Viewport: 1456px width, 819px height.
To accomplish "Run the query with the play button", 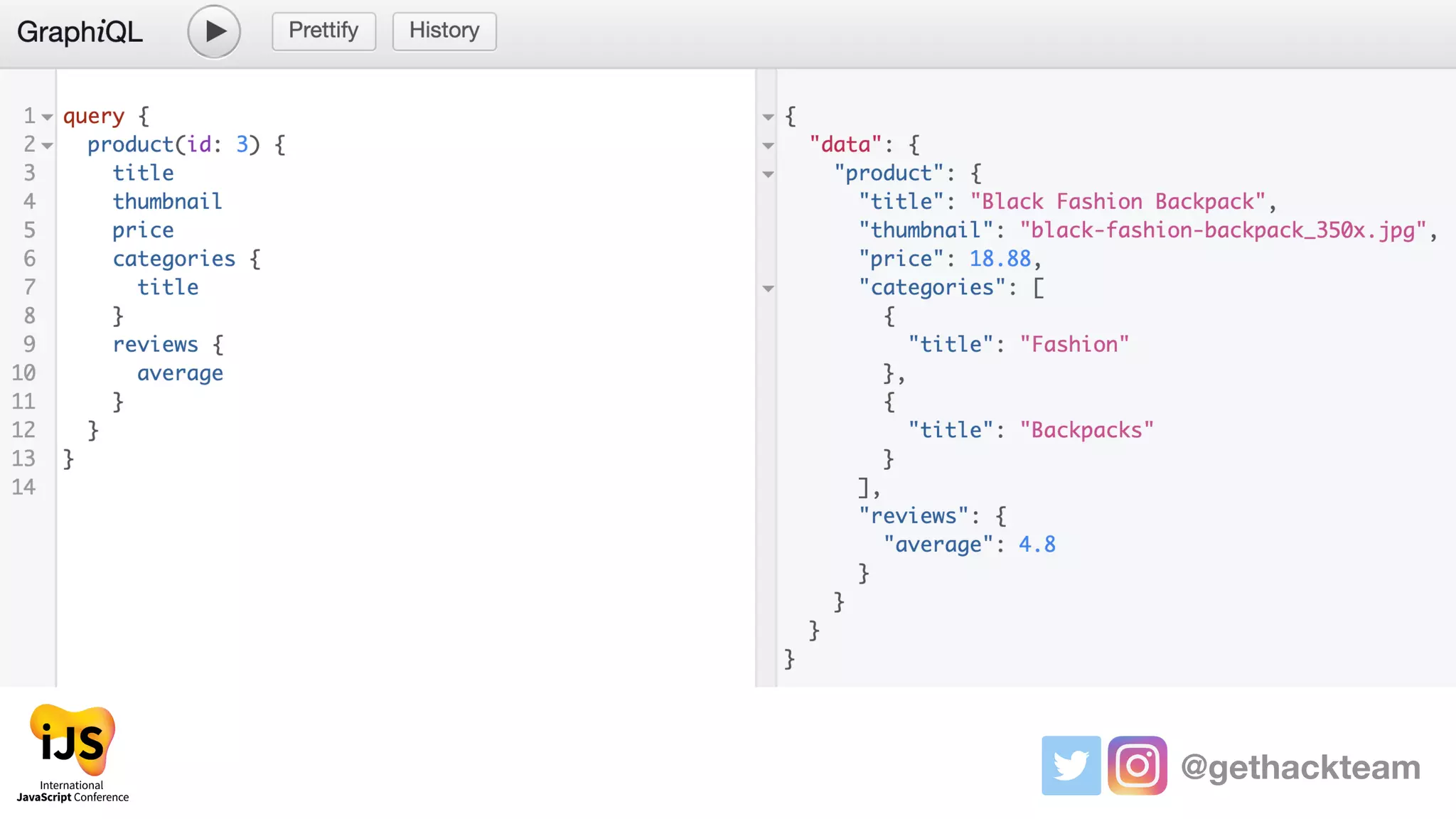I will click(x=214, y=31).
